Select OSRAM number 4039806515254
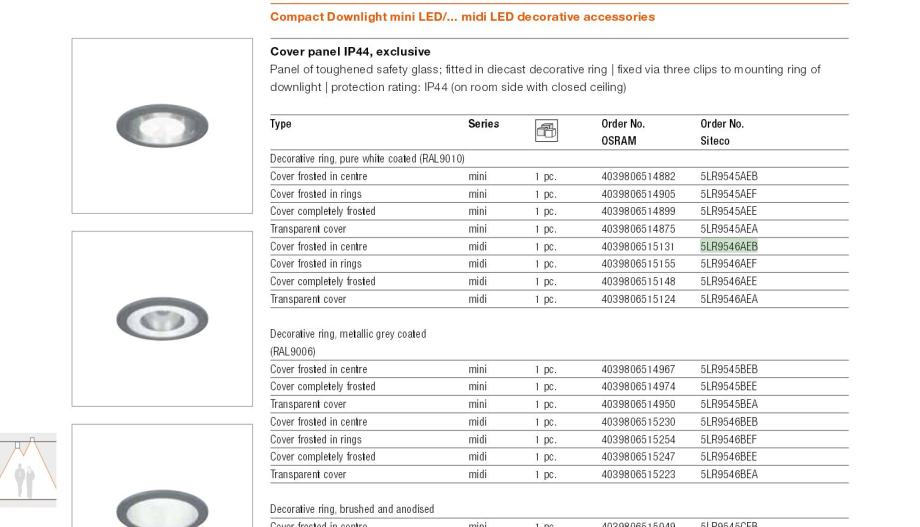Image resolution: width=920 pixels, height=527 pixels. tap(638, 440)
